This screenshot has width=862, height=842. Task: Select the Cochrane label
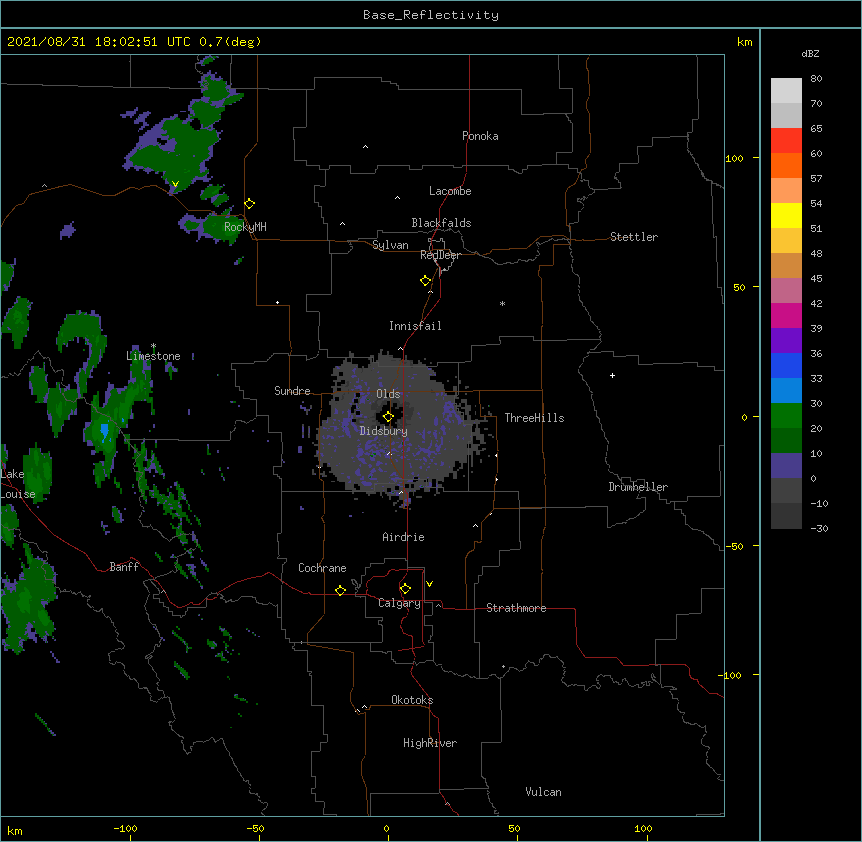click(x=322, y=568)
